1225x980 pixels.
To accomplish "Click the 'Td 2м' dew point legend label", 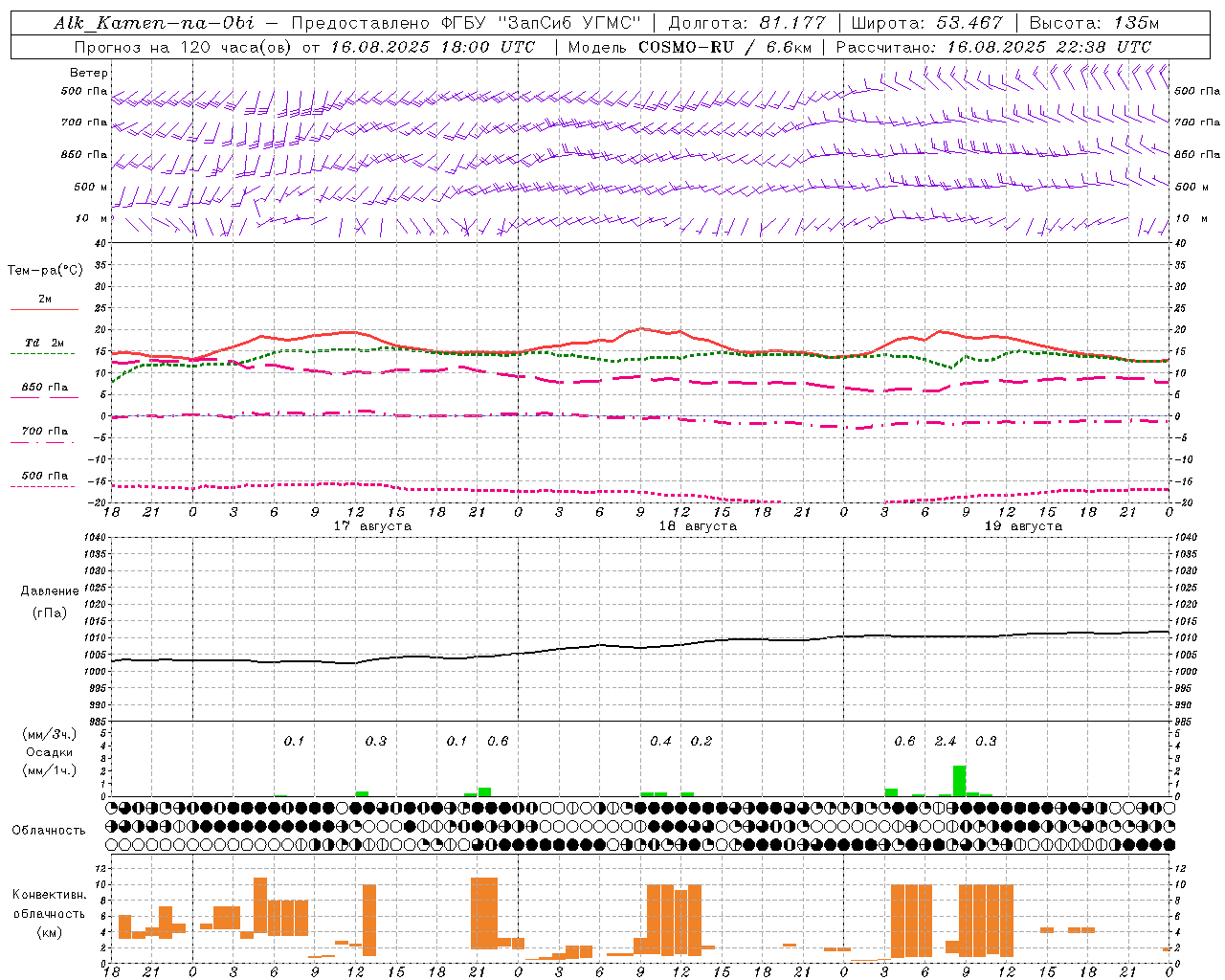I will point(45,343).
